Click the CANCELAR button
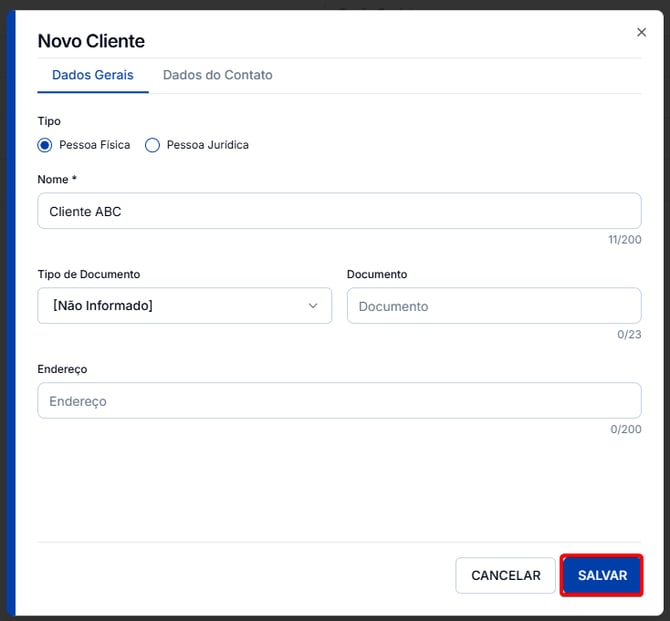 tap(505, 575)
